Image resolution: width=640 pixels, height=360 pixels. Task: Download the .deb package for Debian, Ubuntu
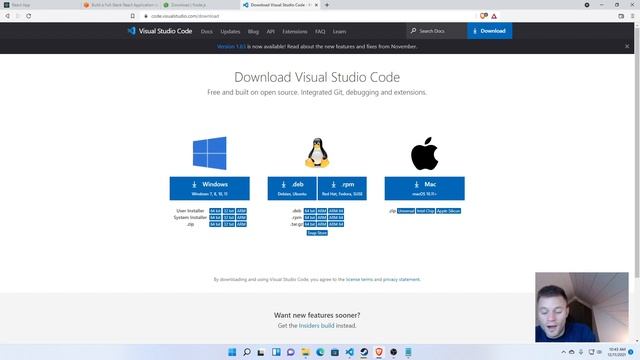tap(292, 188)
